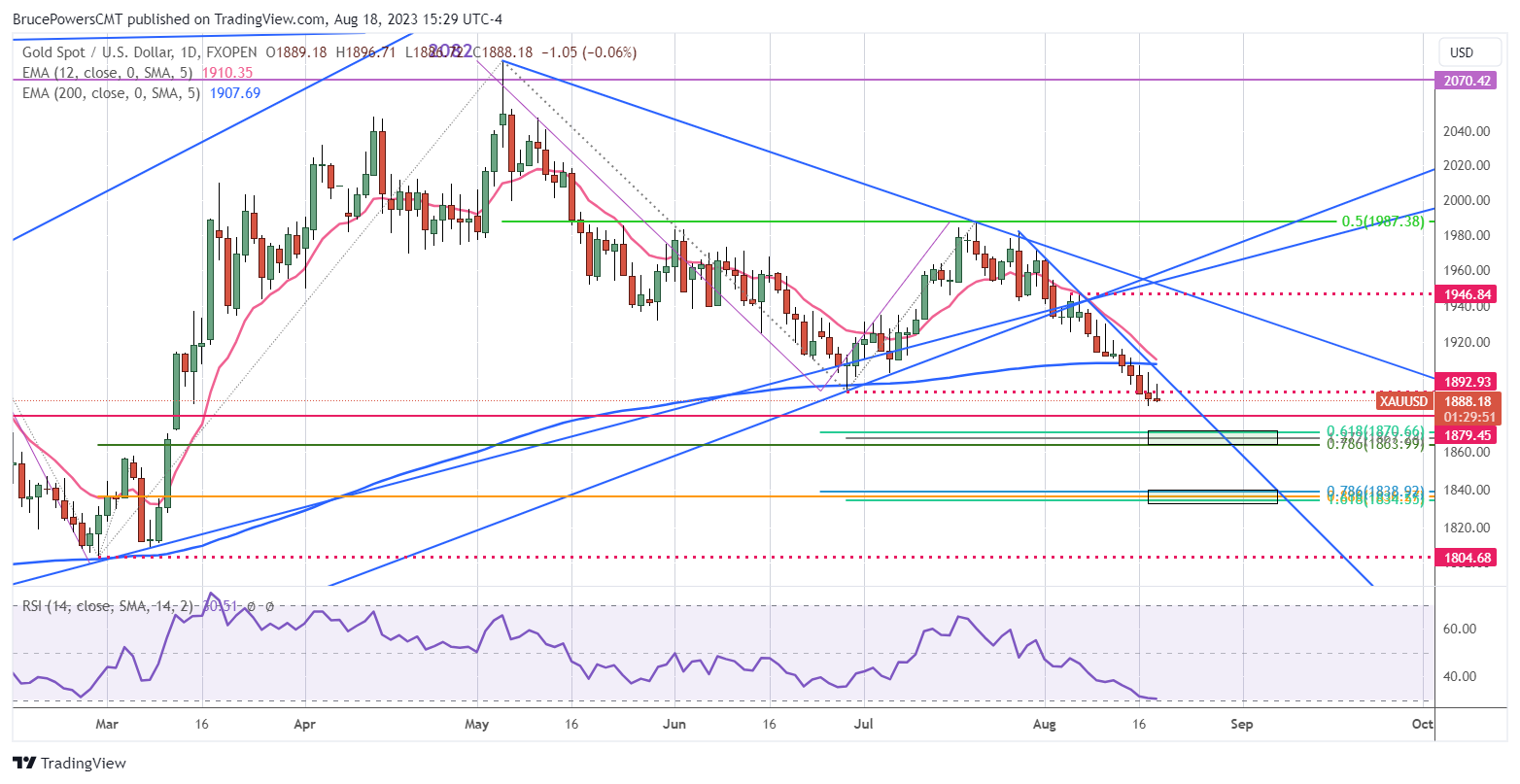Click the Apr label on the time axis

tap(304, 724)
